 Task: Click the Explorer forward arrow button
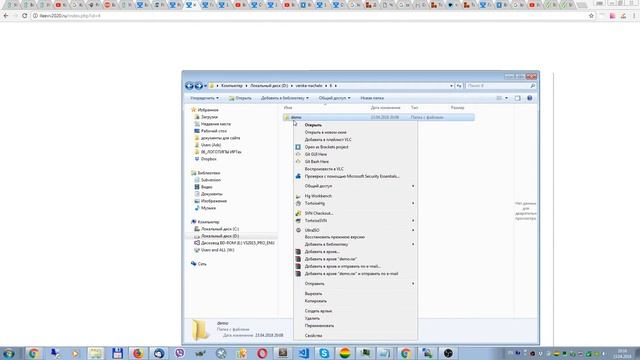[198, 86]
